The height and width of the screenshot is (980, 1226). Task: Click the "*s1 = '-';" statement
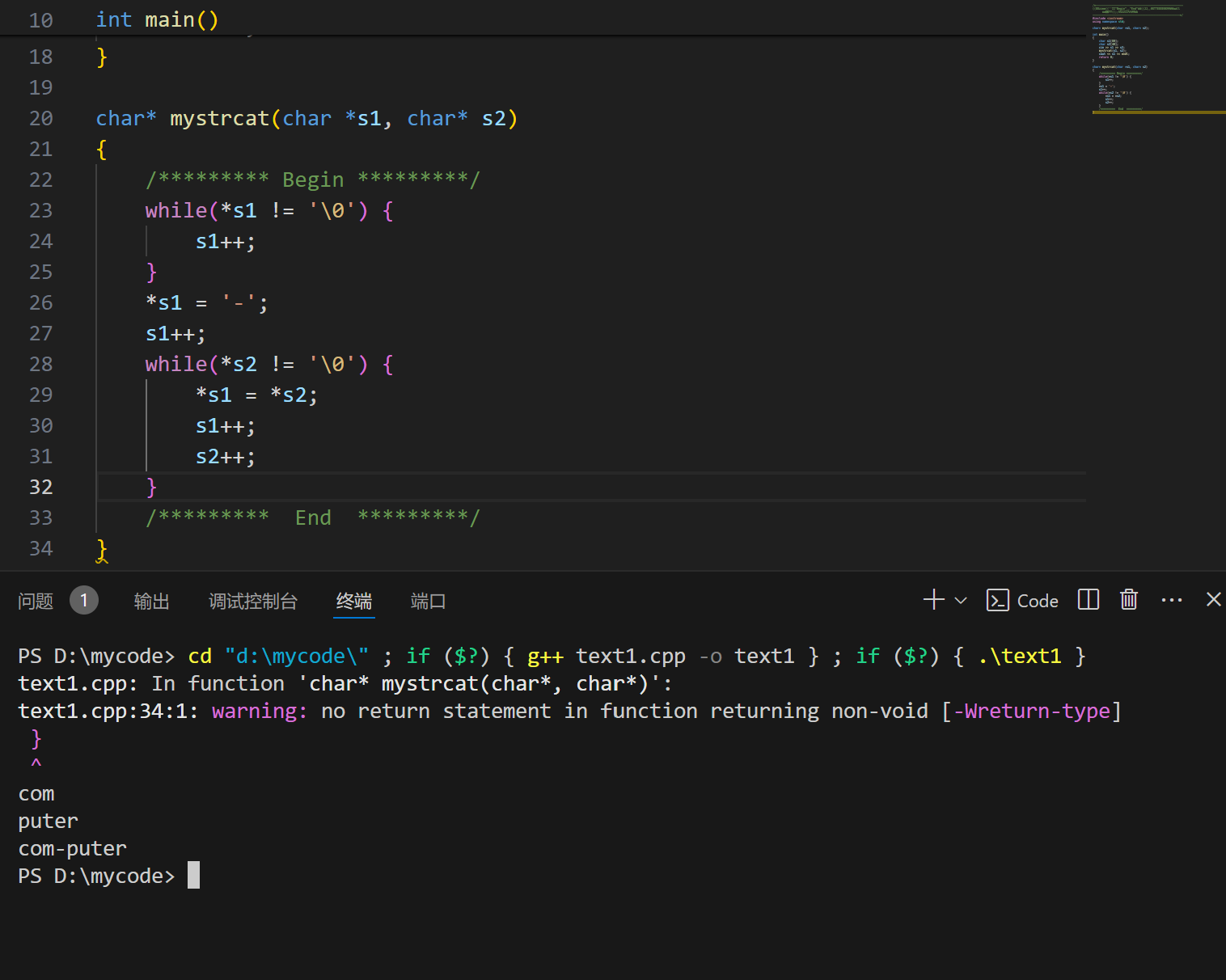pyautogui.click(x=207, y=303)
